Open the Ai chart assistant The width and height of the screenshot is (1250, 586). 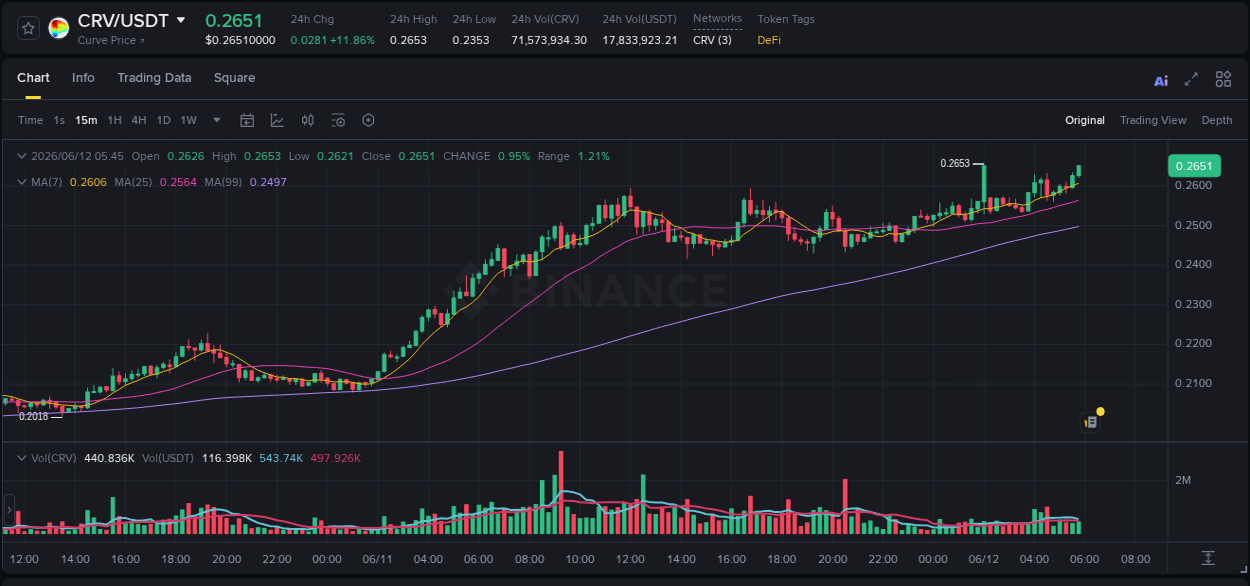(1161, 81)
